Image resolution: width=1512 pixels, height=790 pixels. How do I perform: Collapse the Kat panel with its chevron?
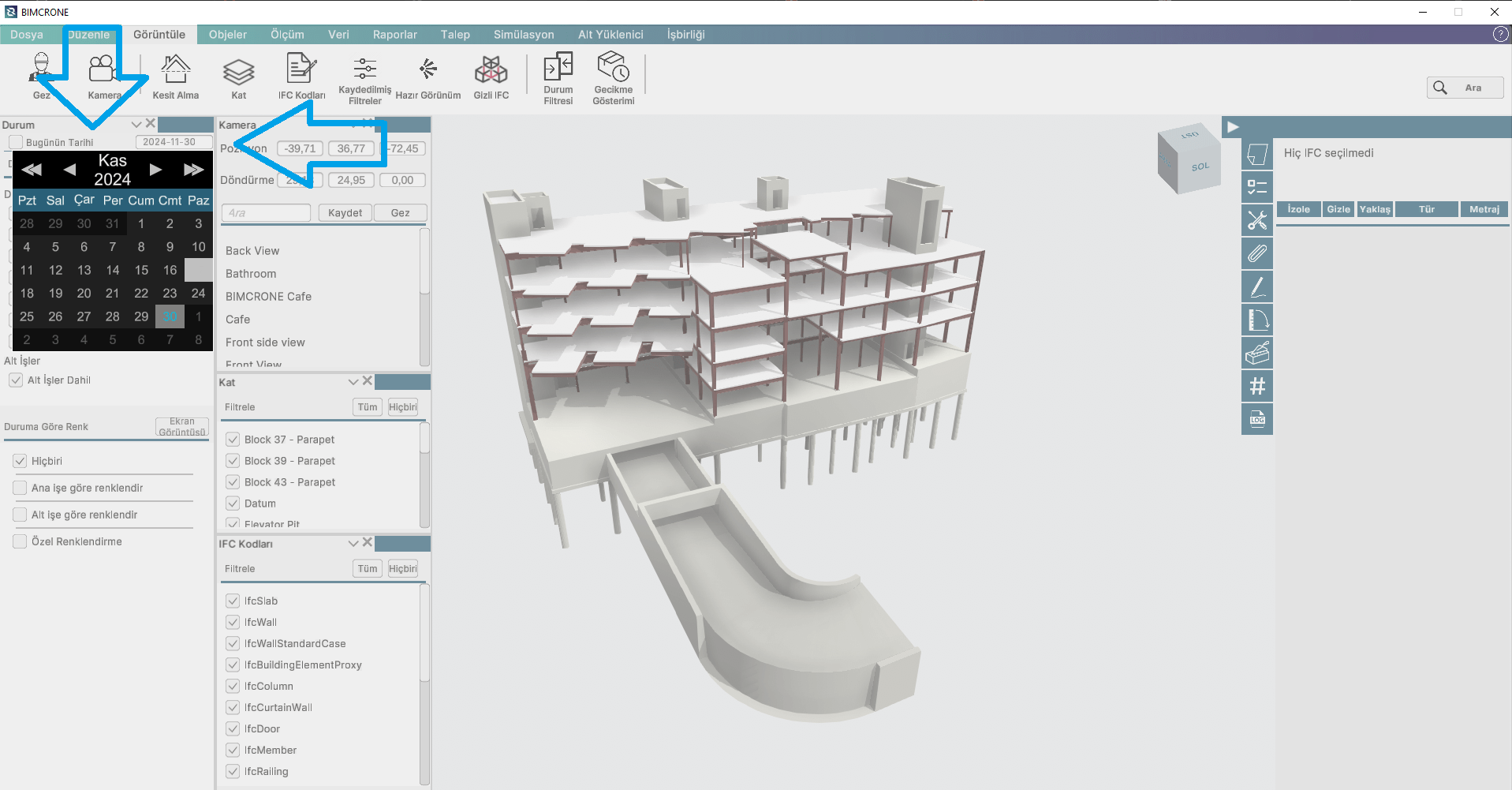pyautogui.click(x=353, y=382)
